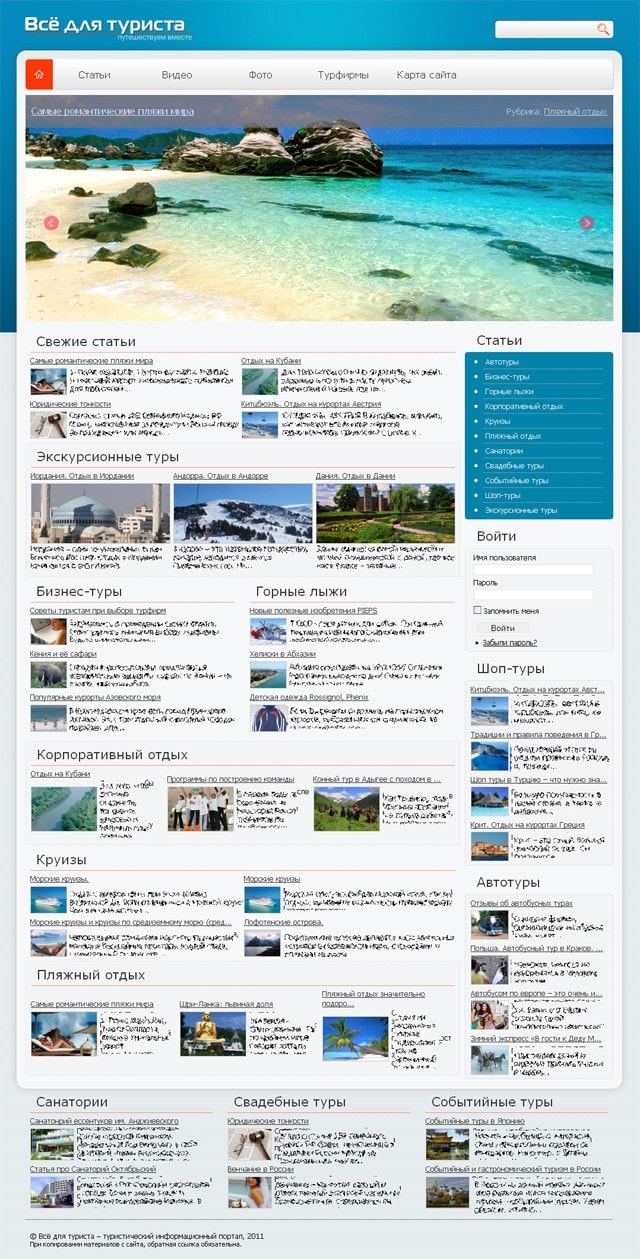Open Событийные туры в Японию article

(x=475, y=1122)
